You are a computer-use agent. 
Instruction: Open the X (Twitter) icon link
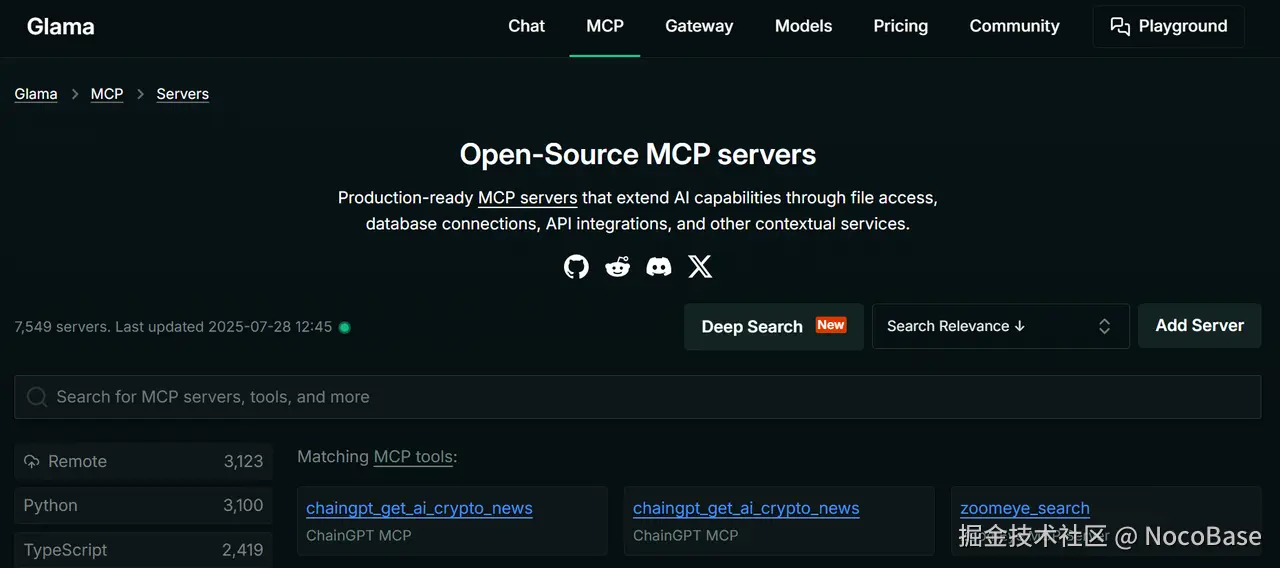(x=700, y=266)
